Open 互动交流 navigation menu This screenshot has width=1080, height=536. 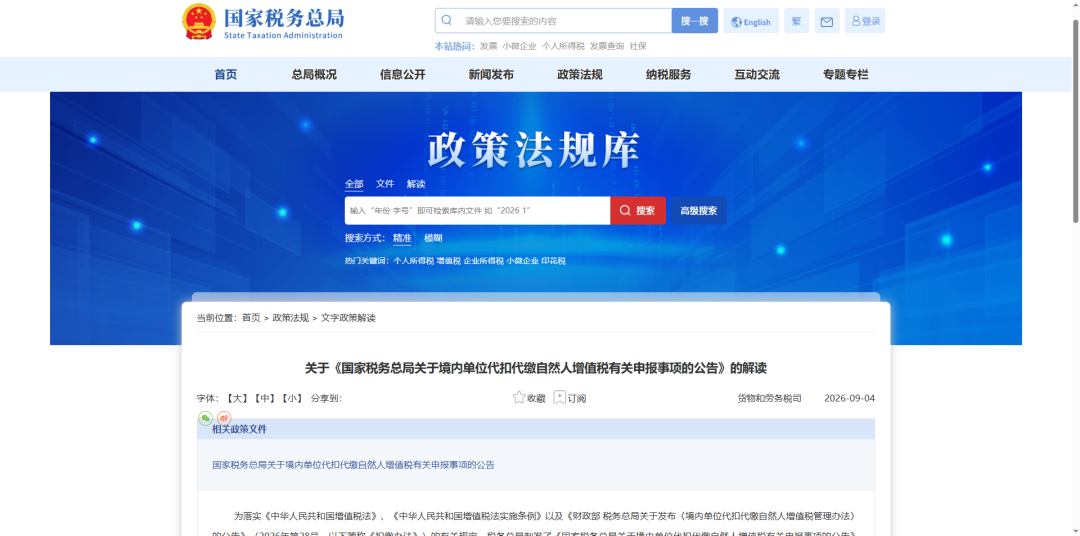(757, 74)
